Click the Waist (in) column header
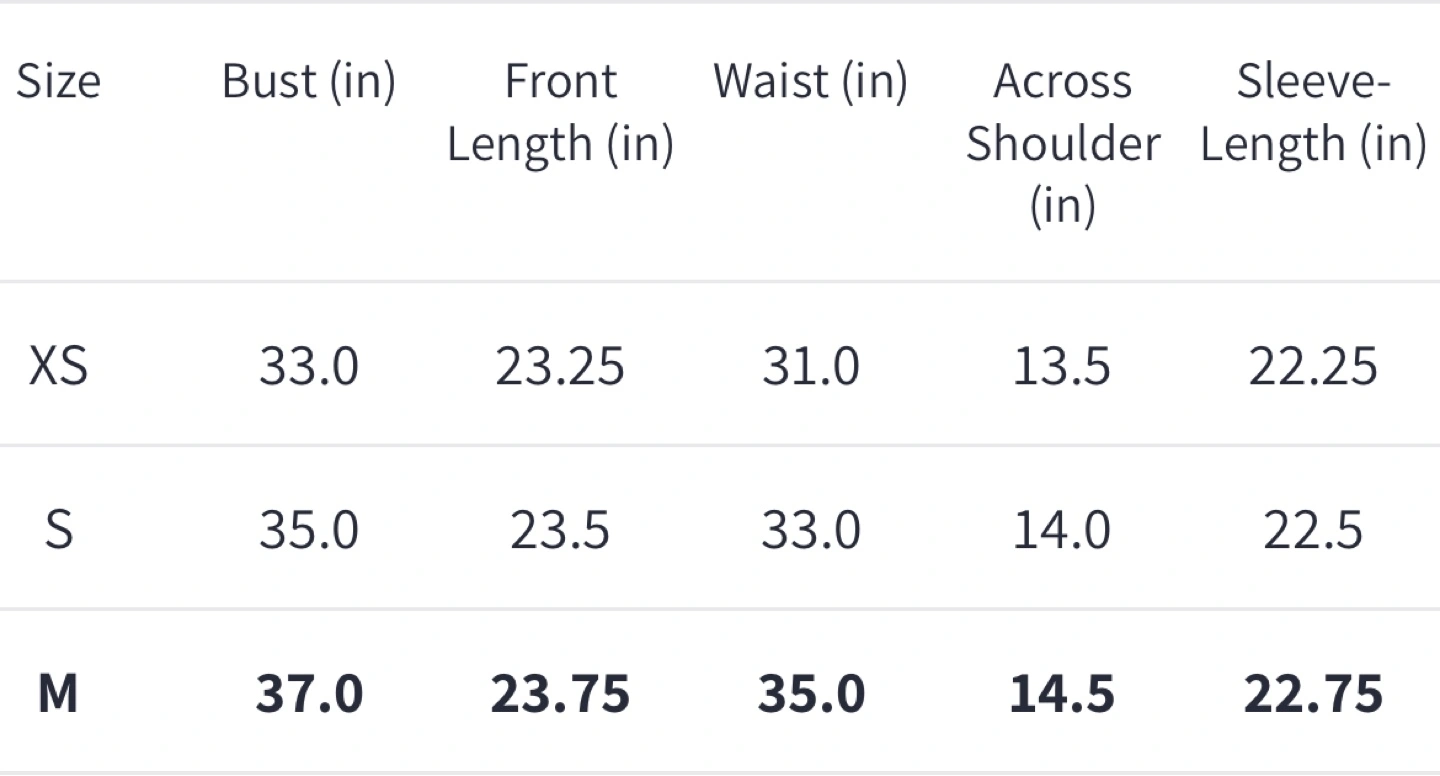 (810, 81)
